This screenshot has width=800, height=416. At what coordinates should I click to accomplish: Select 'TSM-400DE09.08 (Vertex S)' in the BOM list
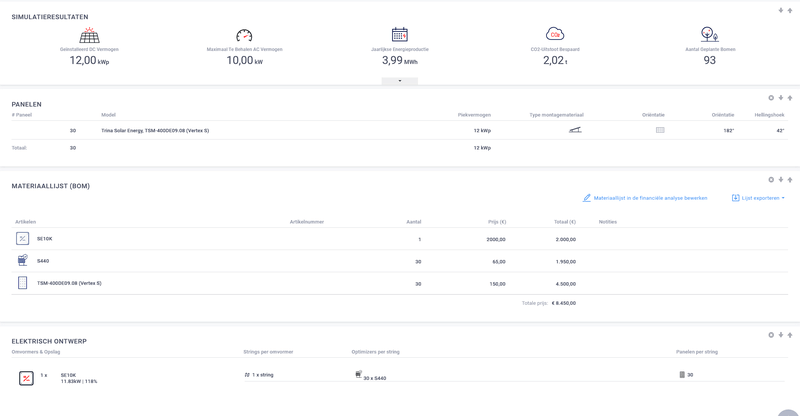69,283
